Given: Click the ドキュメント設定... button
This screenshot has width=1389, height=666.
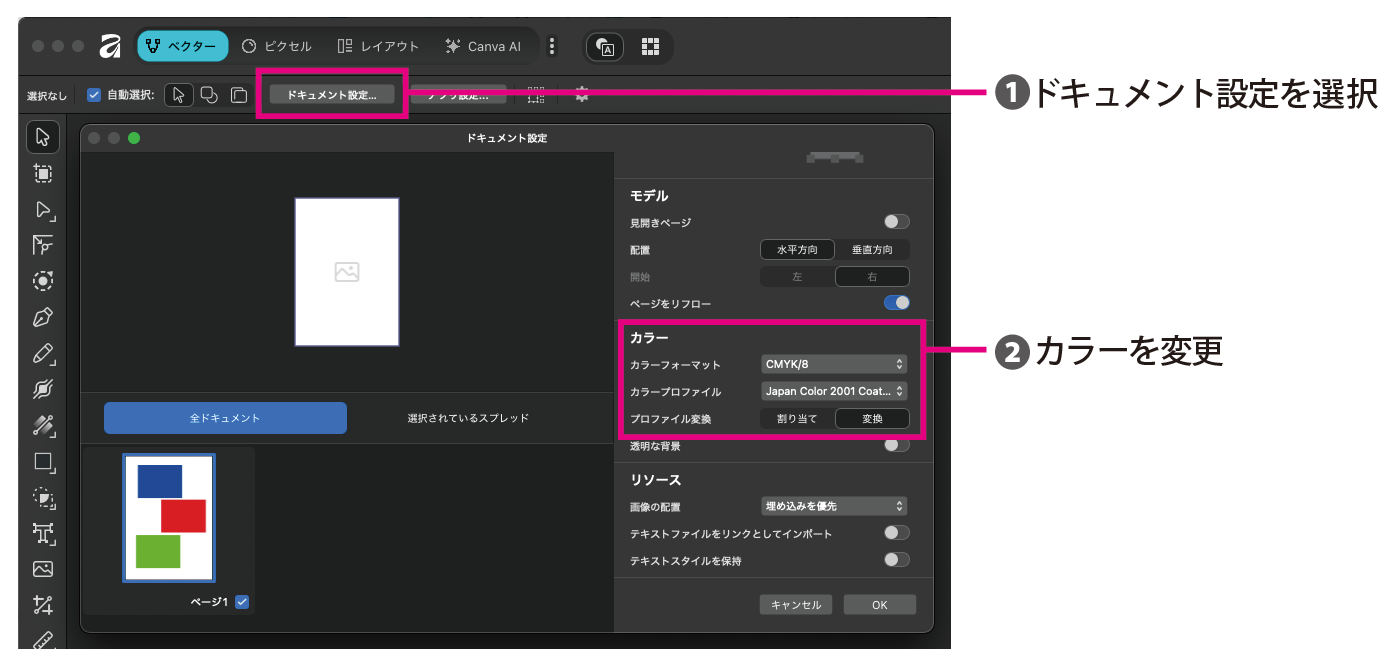Looking at the screenshot, I should 331,95.
